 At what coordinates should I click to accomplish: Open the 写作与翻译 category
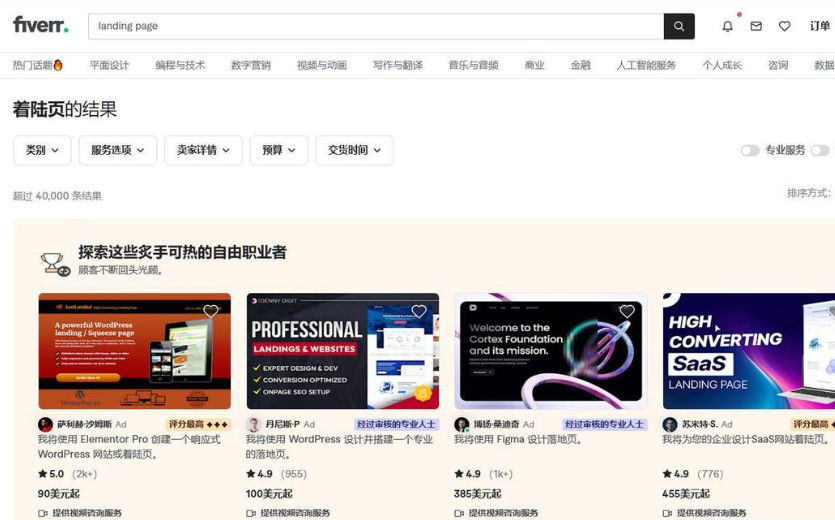[398, 65]
